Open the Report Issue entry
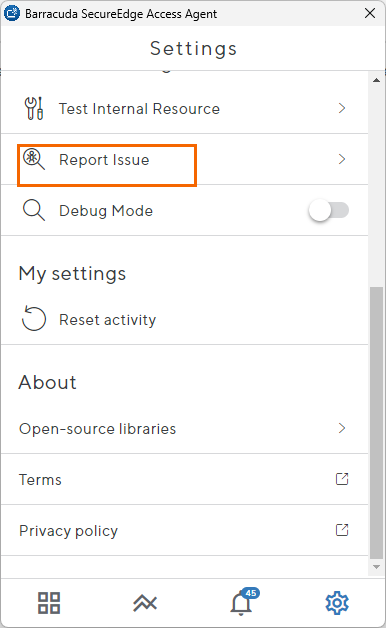This screenshot has height=628, width=386. [184, 159]
